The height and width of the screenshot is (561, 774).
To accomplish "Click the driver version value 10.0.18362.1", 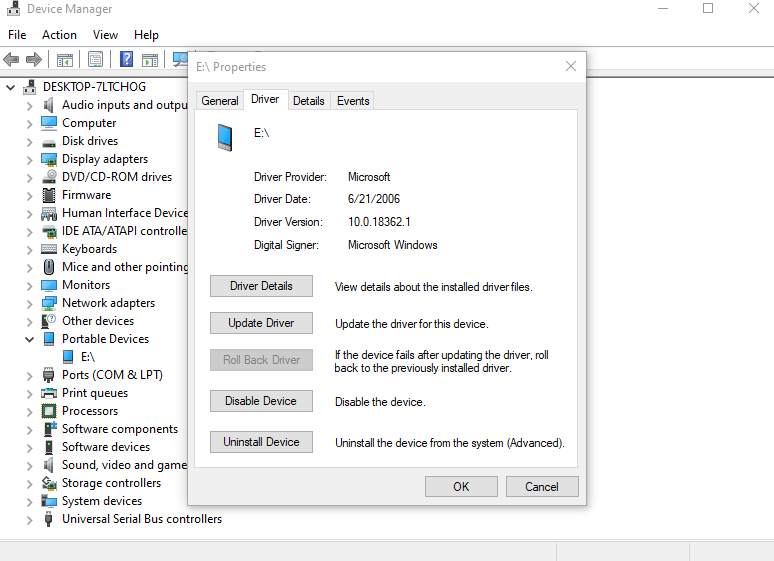I will [379, 222].
